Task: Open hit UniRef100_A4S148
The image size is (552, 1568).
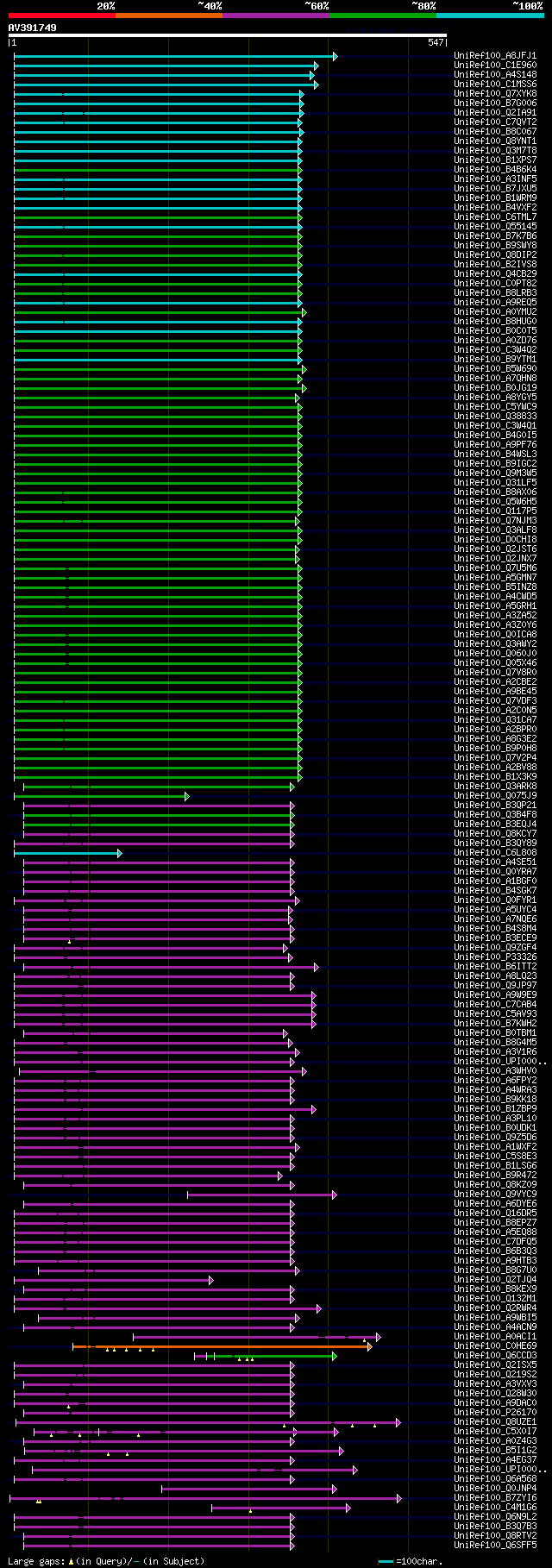Action: (x=495, y=74)
